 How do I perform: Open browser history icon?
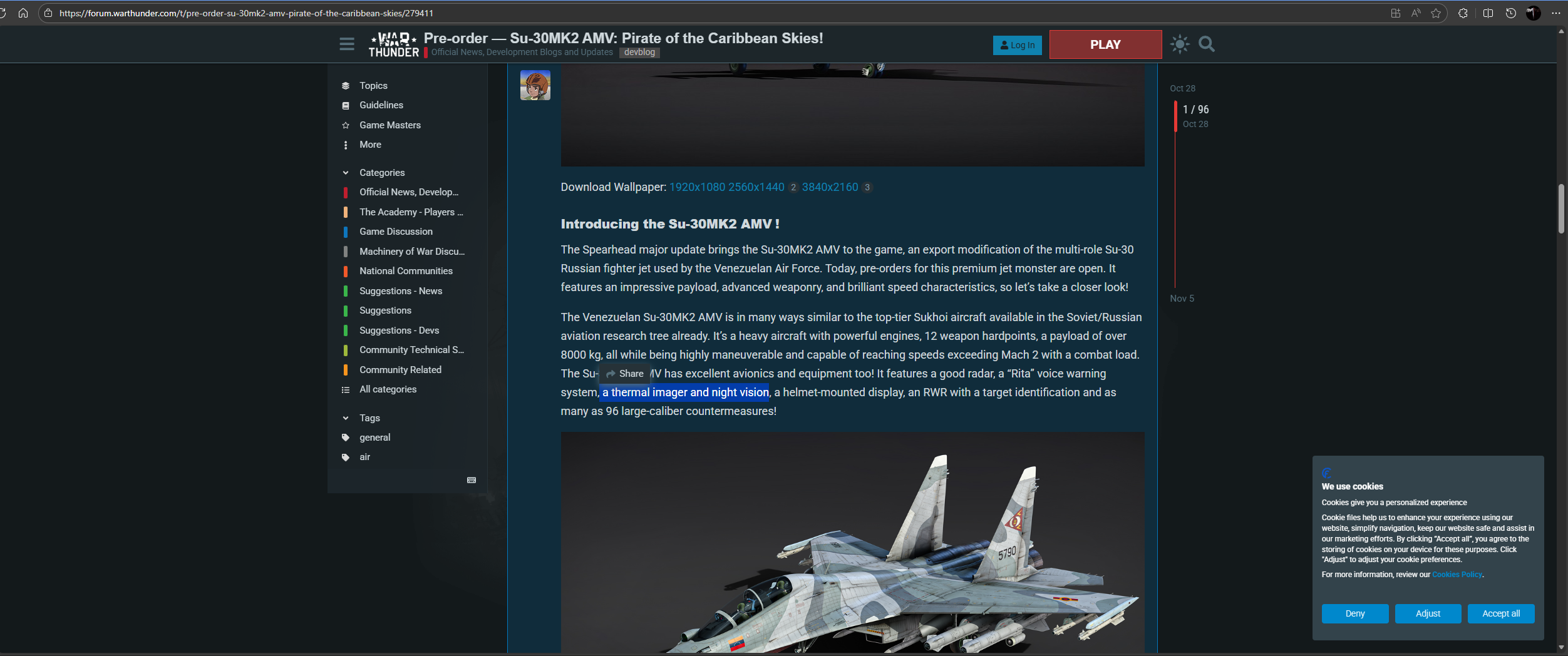(1510, 13)
